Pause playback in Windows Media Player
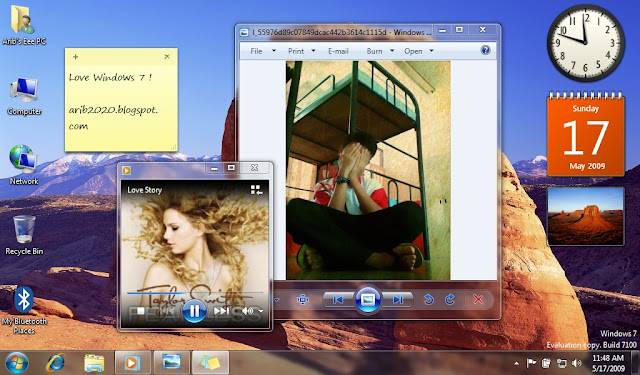 tap(194, 311)
